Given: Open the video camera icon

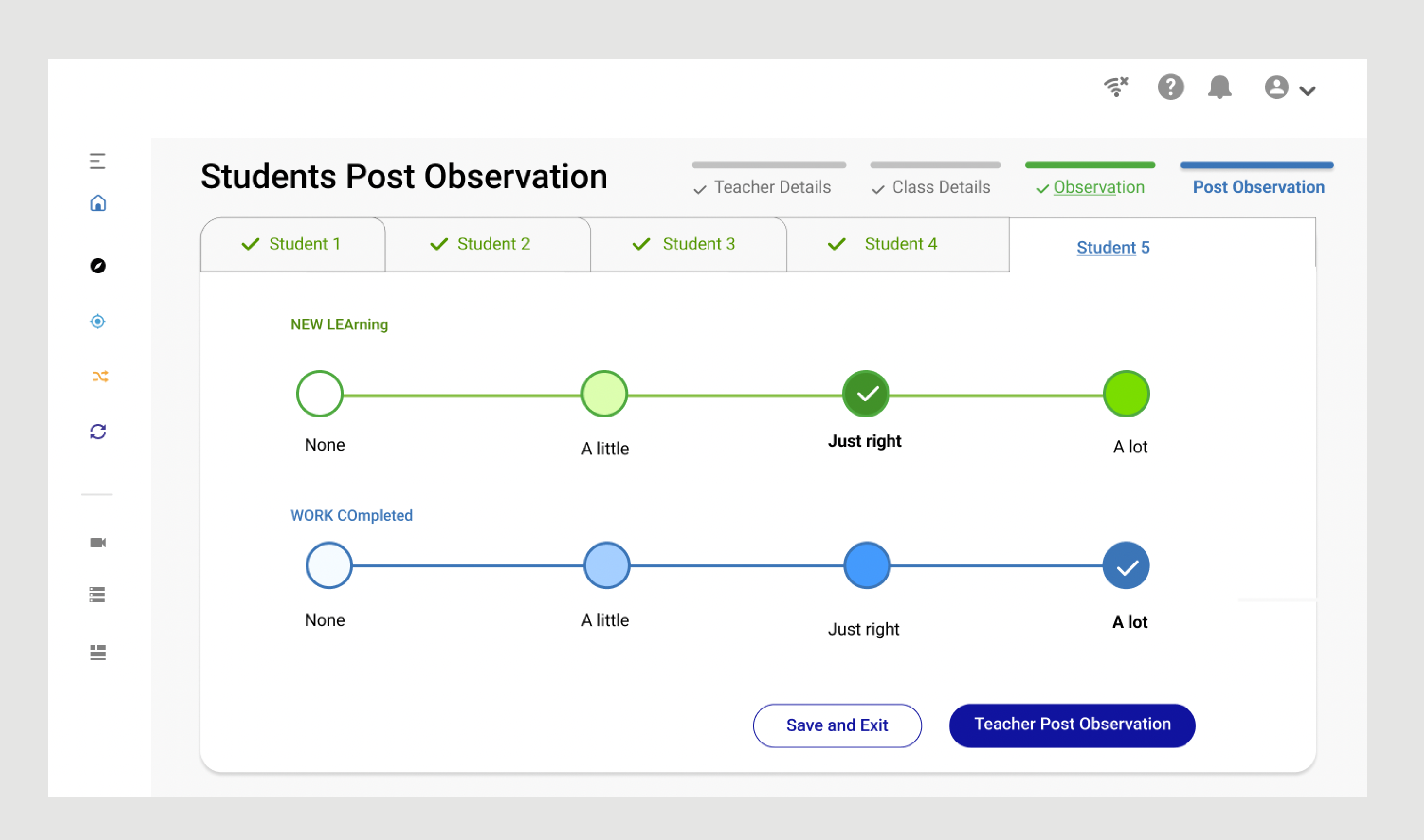Looking at the screenshot, I should coord(98,543).
